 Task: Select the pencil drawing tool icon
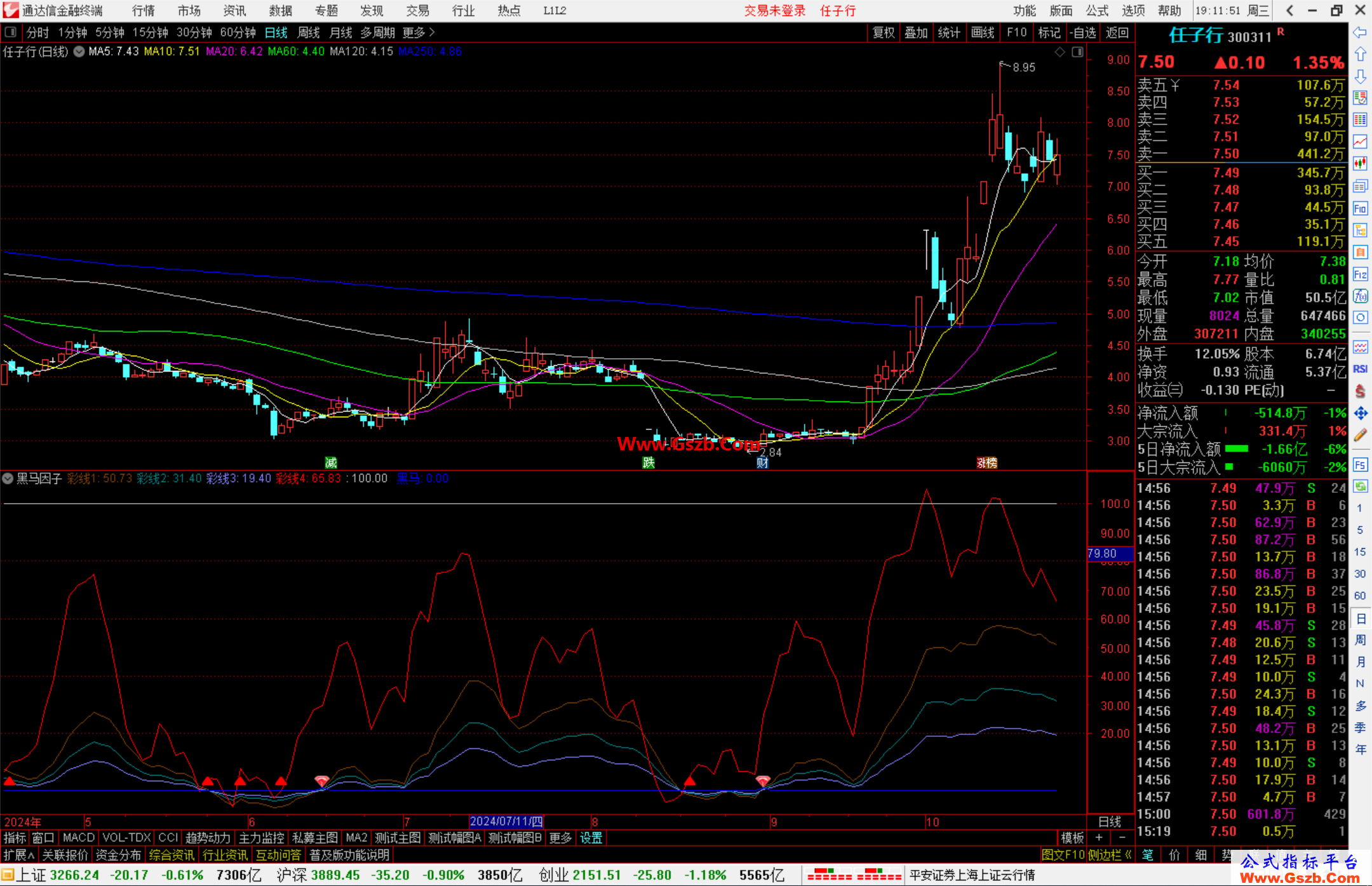(x=1360, y=436)
